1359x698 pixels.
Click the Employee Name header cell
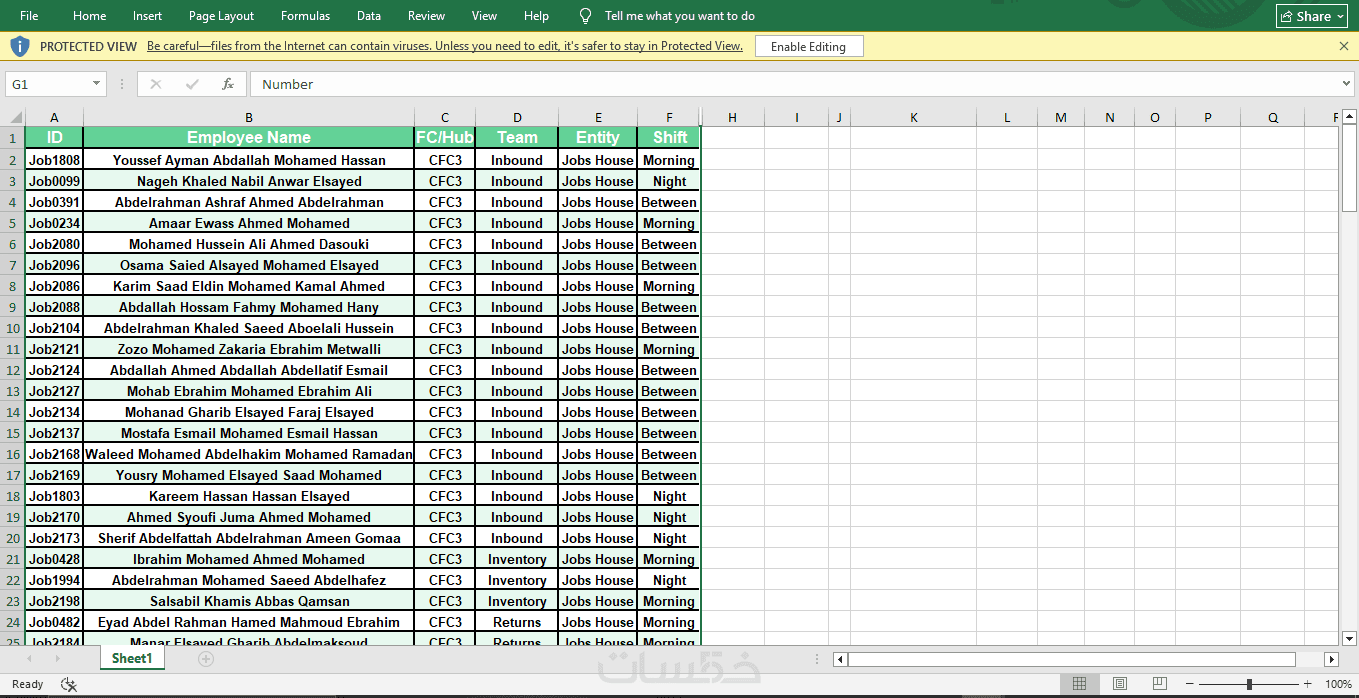249,137
